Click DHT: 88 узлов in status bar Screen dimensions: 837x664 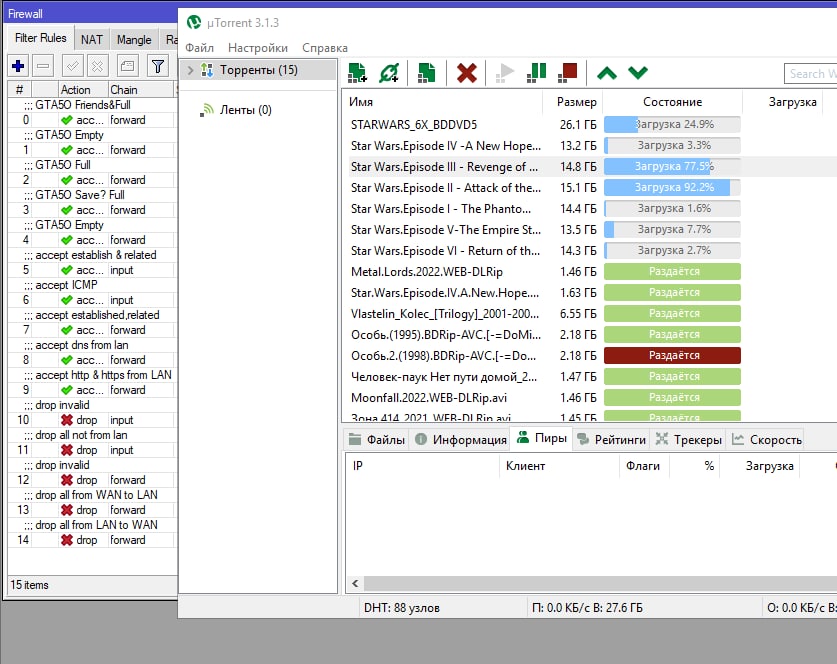401,608
